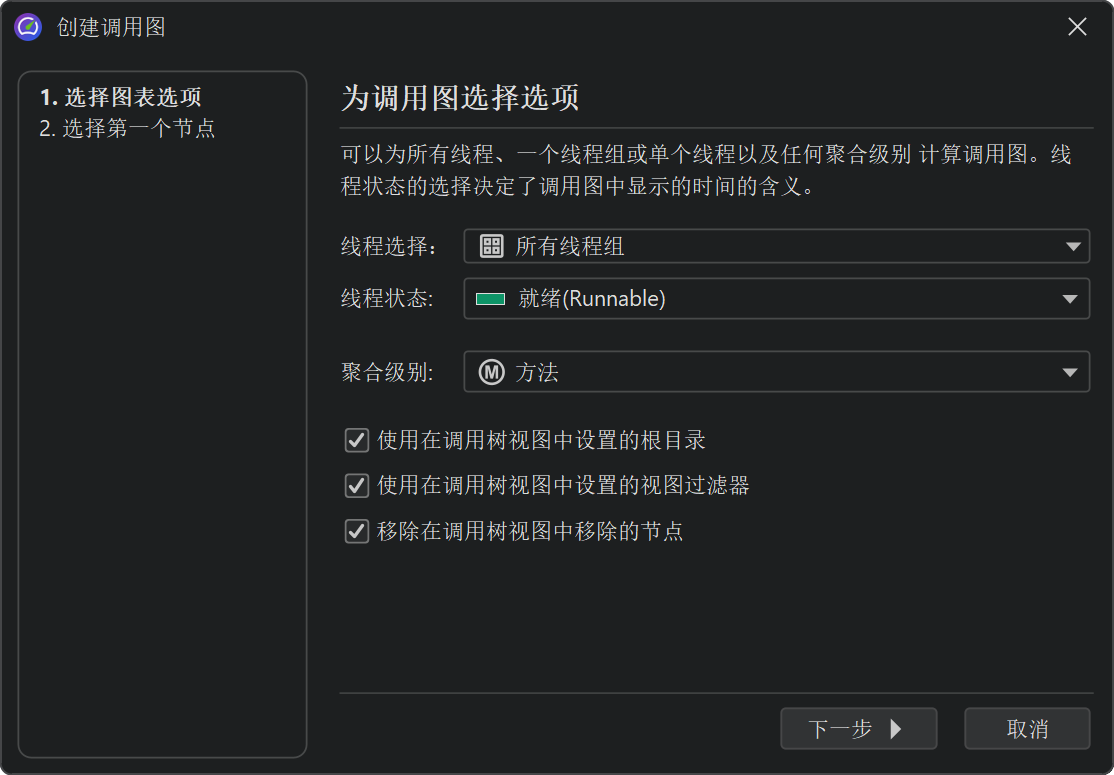
Task: Click the arrow icon on 下一步 button
Action: (896, 729)
